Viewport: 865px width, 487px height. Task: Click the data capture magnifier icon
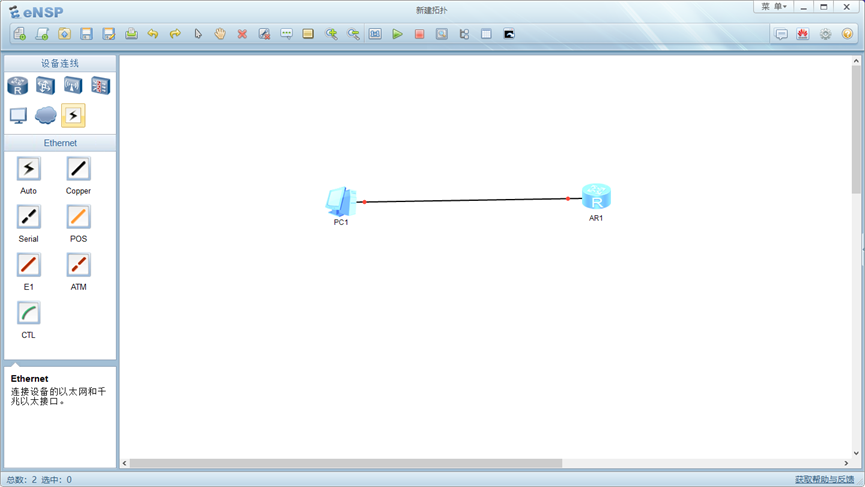(x=442, y=34)
